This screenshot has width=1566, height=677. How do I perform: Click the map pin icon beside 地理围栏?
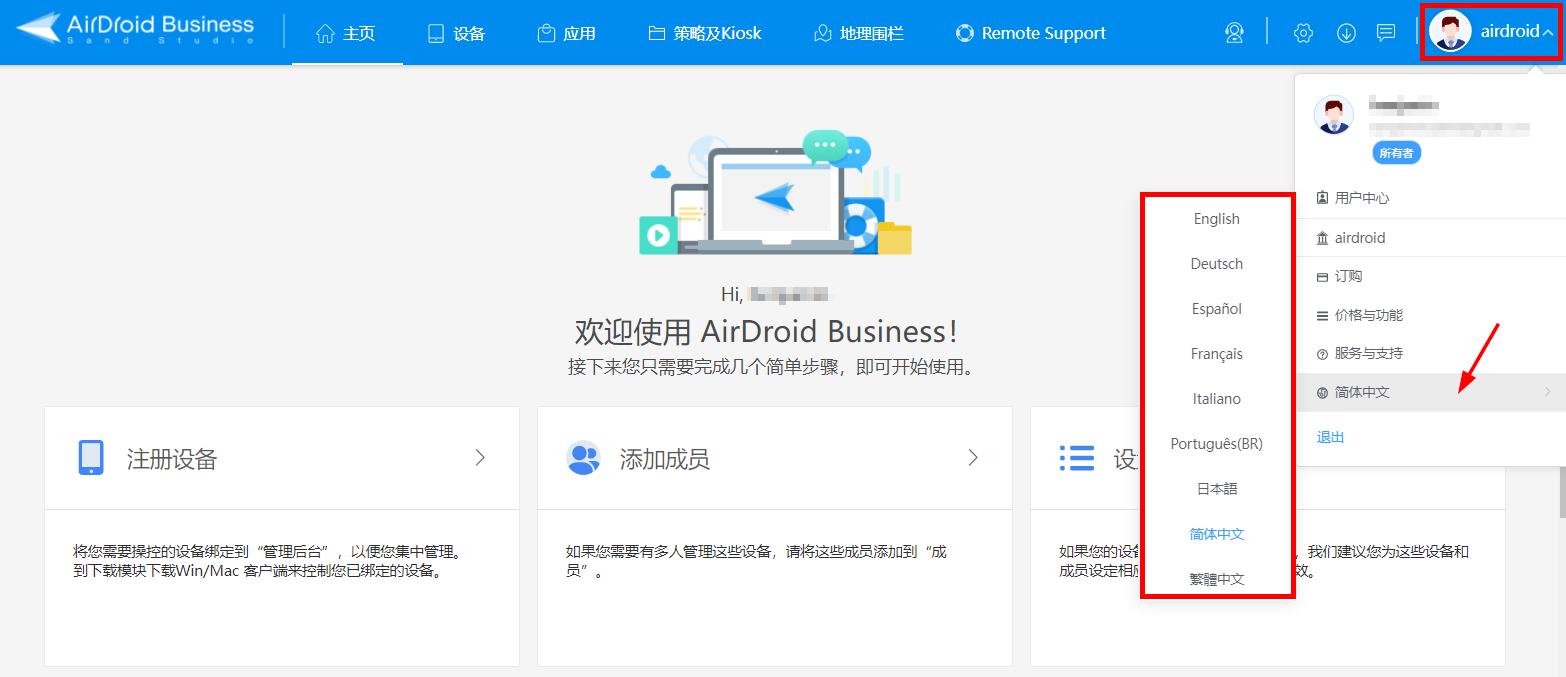tap(823, 33)
